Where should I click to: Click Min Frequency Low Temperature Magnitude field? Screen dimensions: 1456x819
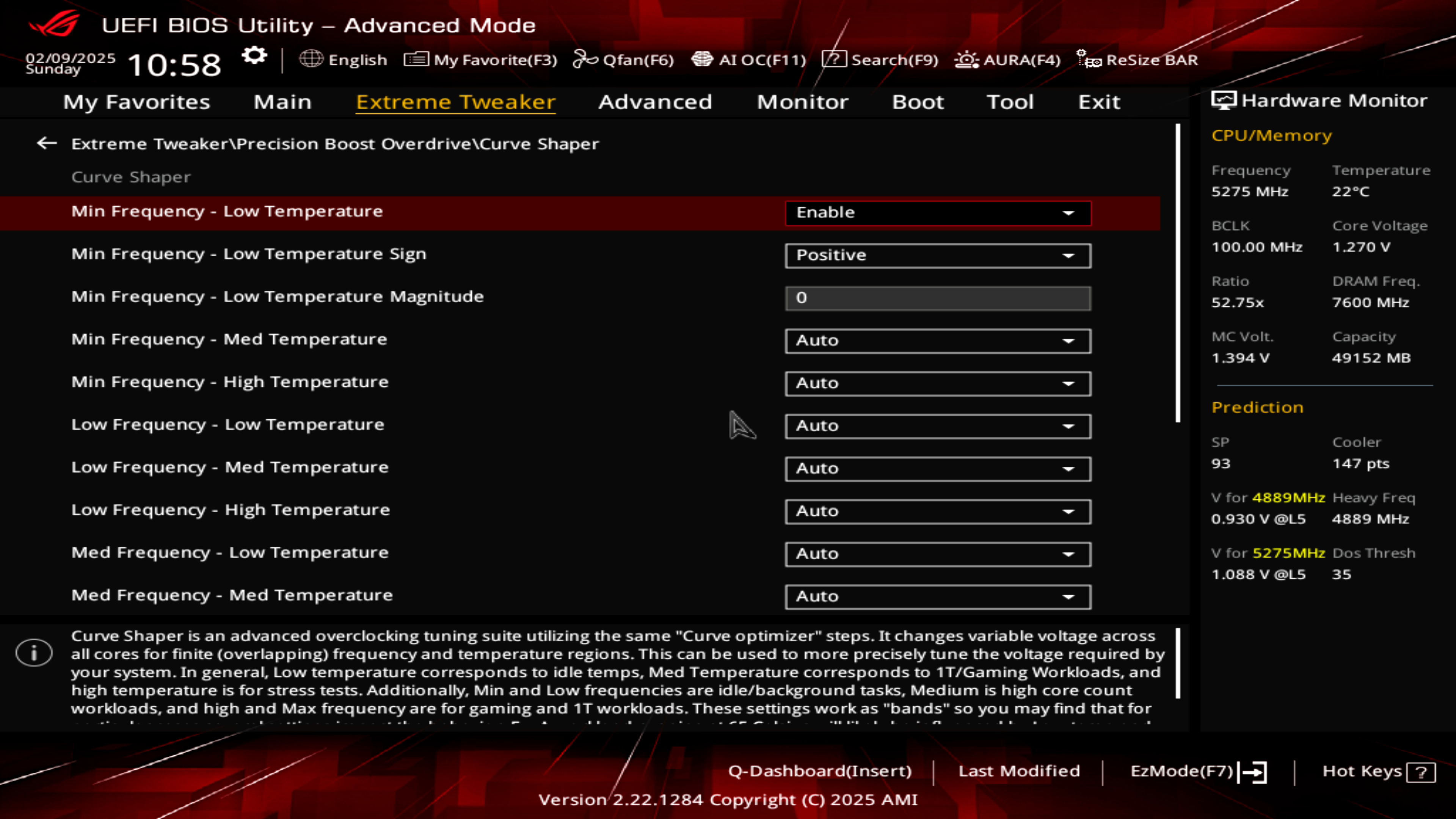click(x=938, y=297)
